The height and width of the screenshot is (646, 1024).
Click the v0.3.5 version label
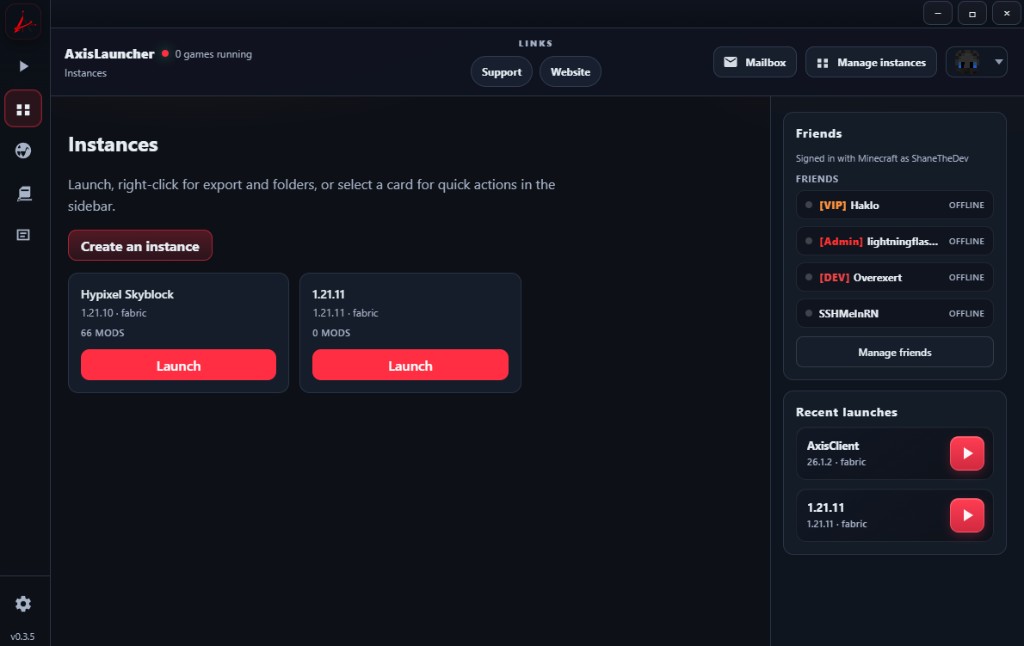(x=23, y=636)
